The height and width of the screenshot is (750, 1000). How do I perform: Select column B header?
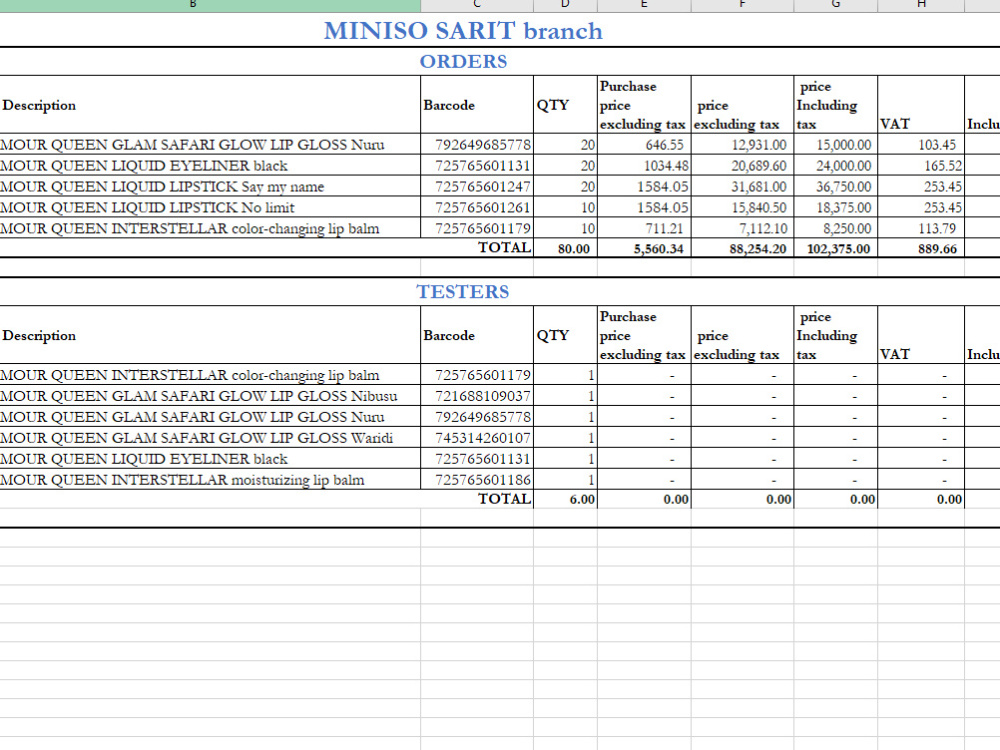click(193, 5)
